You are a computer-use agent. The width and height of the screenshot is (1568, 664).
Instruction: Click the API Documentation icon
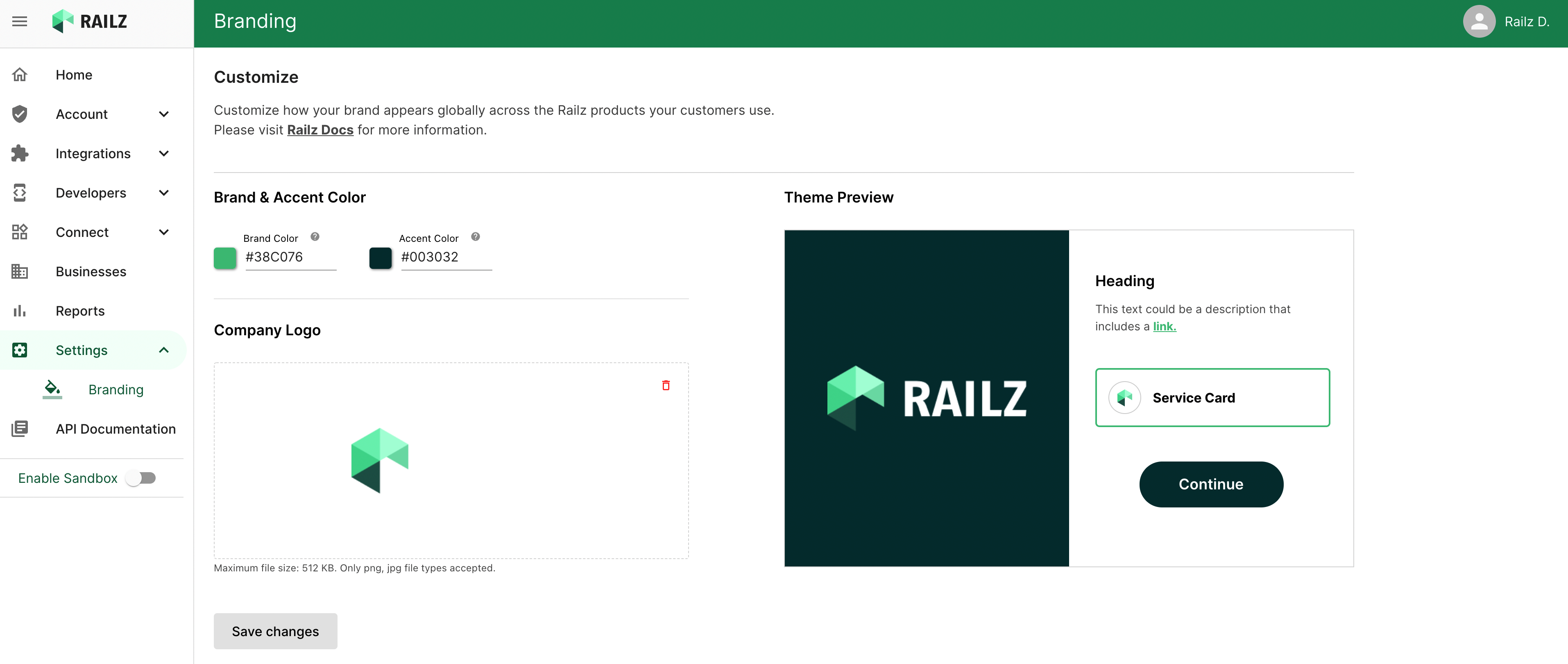click(20, 428)
